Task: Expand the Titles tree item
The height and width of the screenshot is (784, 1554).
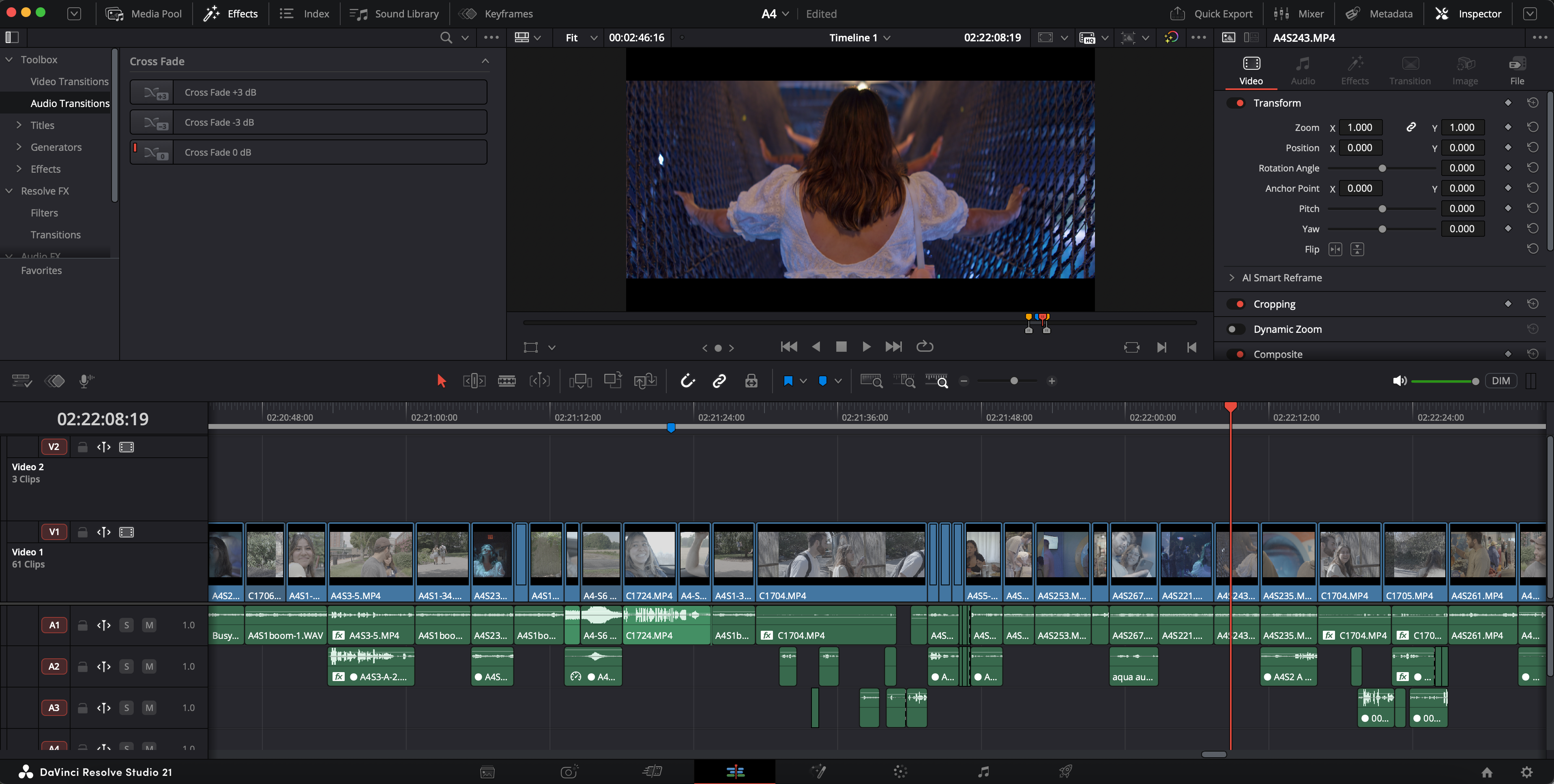Action: click(x=19, y=125)
